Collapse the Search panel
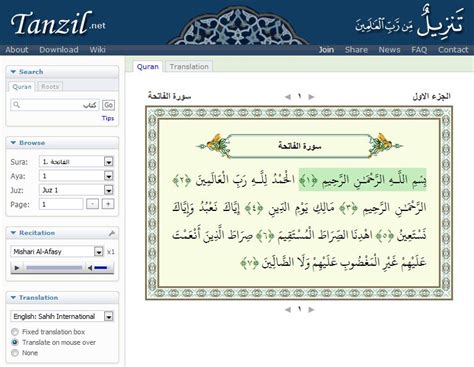The width and height of the screenshot is (474, 367). 13,72
